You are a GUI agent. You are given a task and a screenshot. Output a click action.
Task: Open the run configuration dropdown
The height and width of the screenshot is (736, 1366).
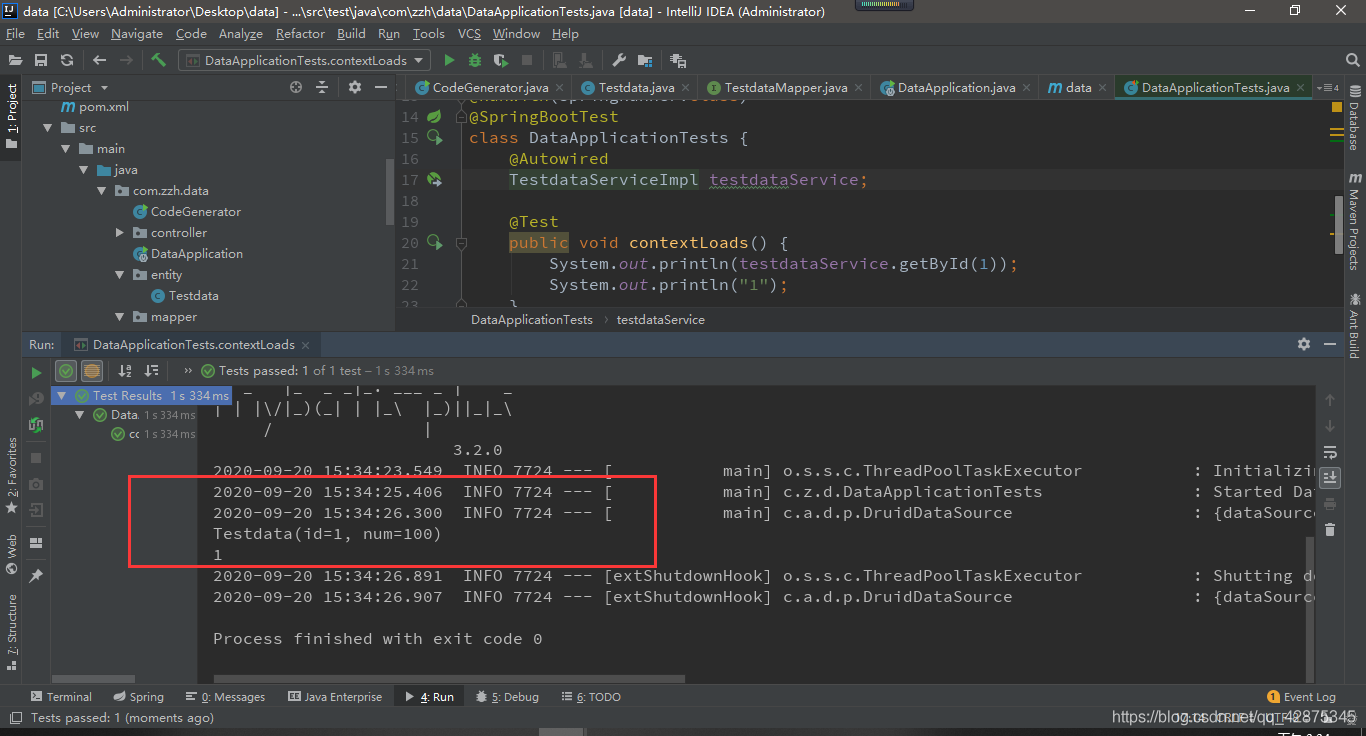click(x=305, y=60)
